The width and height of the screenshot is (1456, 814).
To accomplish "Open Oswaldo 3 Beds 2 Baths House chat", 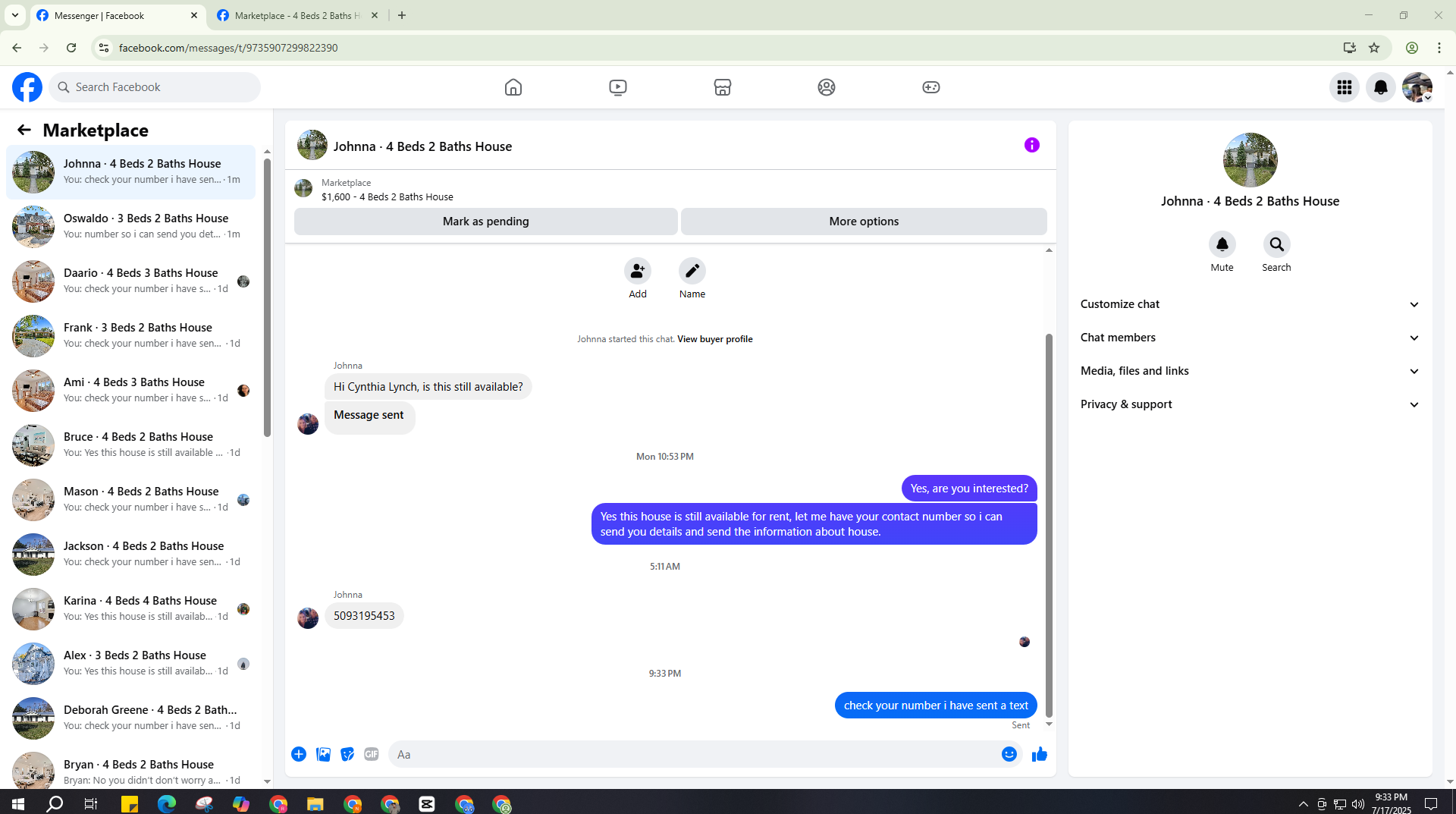I will click(130, 226).
